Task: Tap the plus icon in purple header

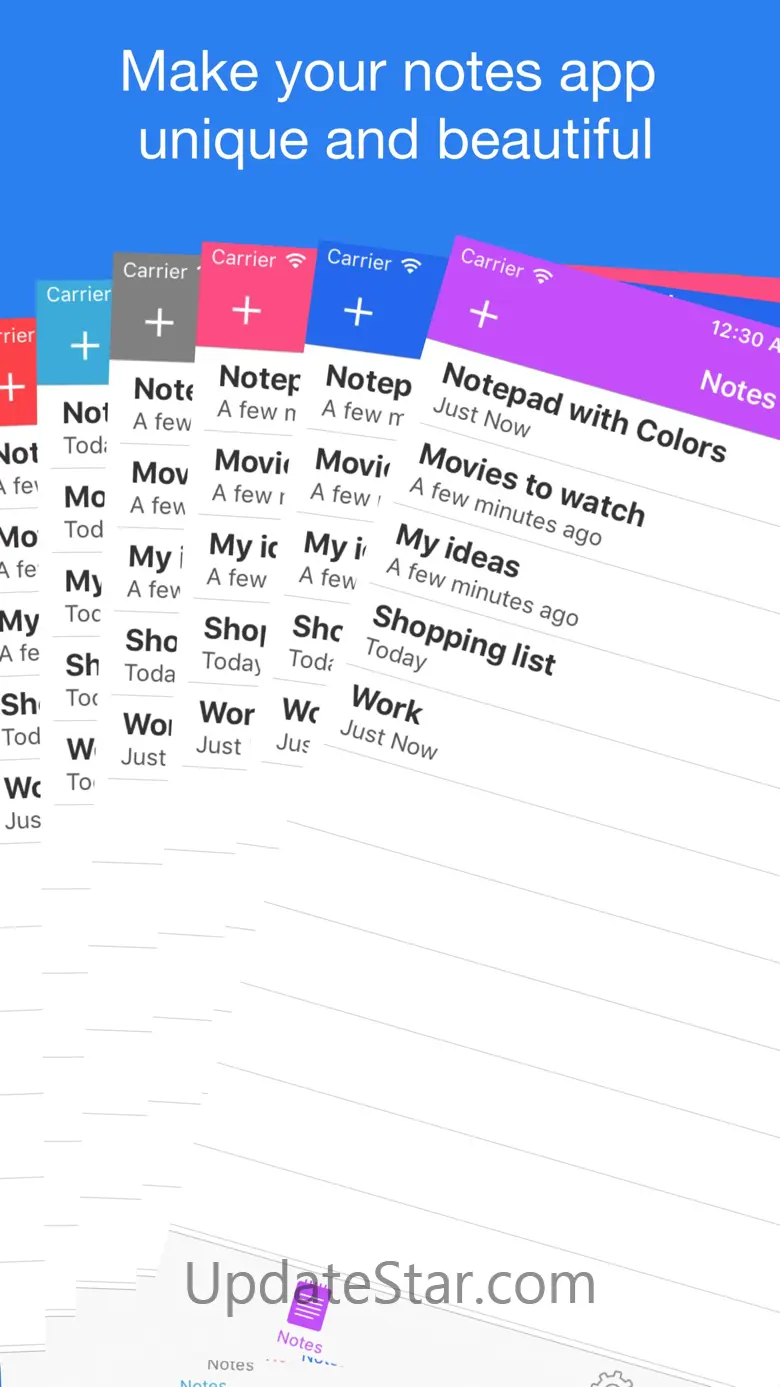Action: click(484, 315)
